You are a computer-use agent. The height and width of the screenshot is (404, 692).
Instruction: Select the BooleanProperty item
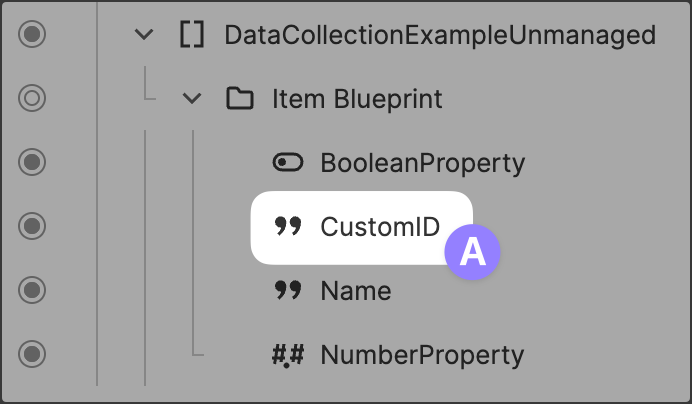click(x=422, y=162)
